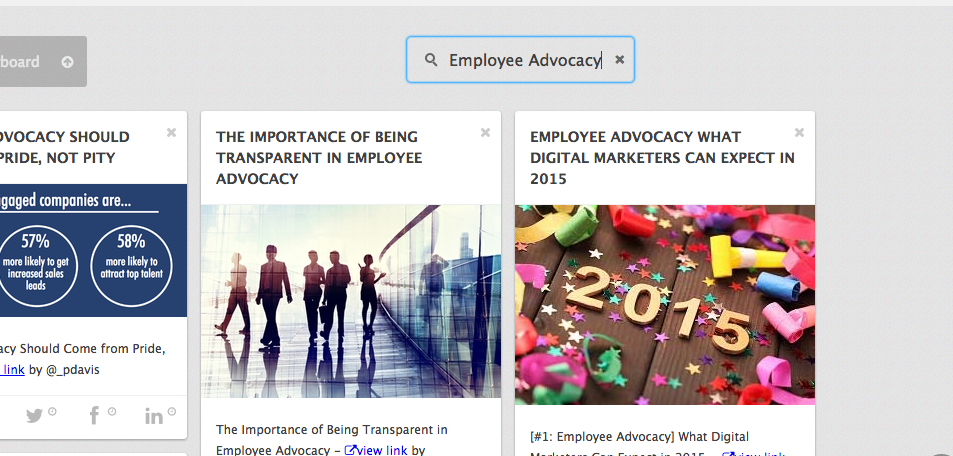Schedule Twitter share on Pride card
953x456 pixels.
pos(41,415)
